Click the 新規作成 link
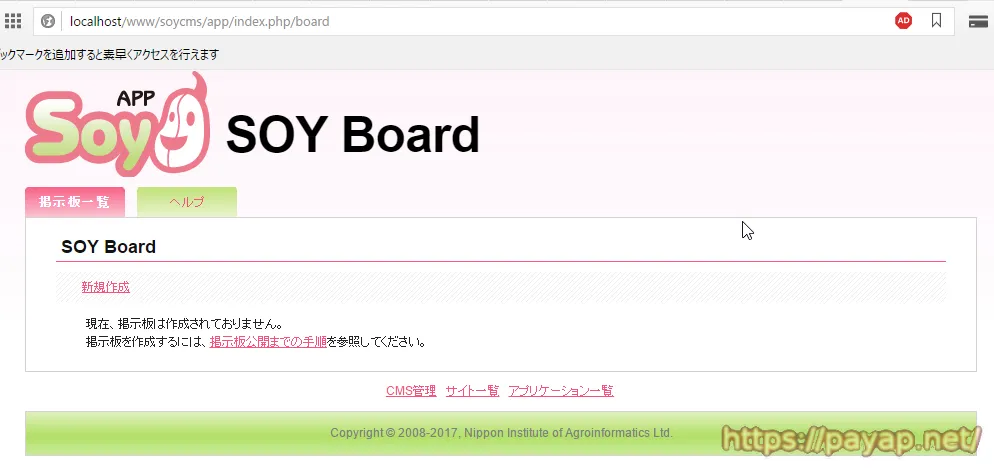 pos(105,287)
